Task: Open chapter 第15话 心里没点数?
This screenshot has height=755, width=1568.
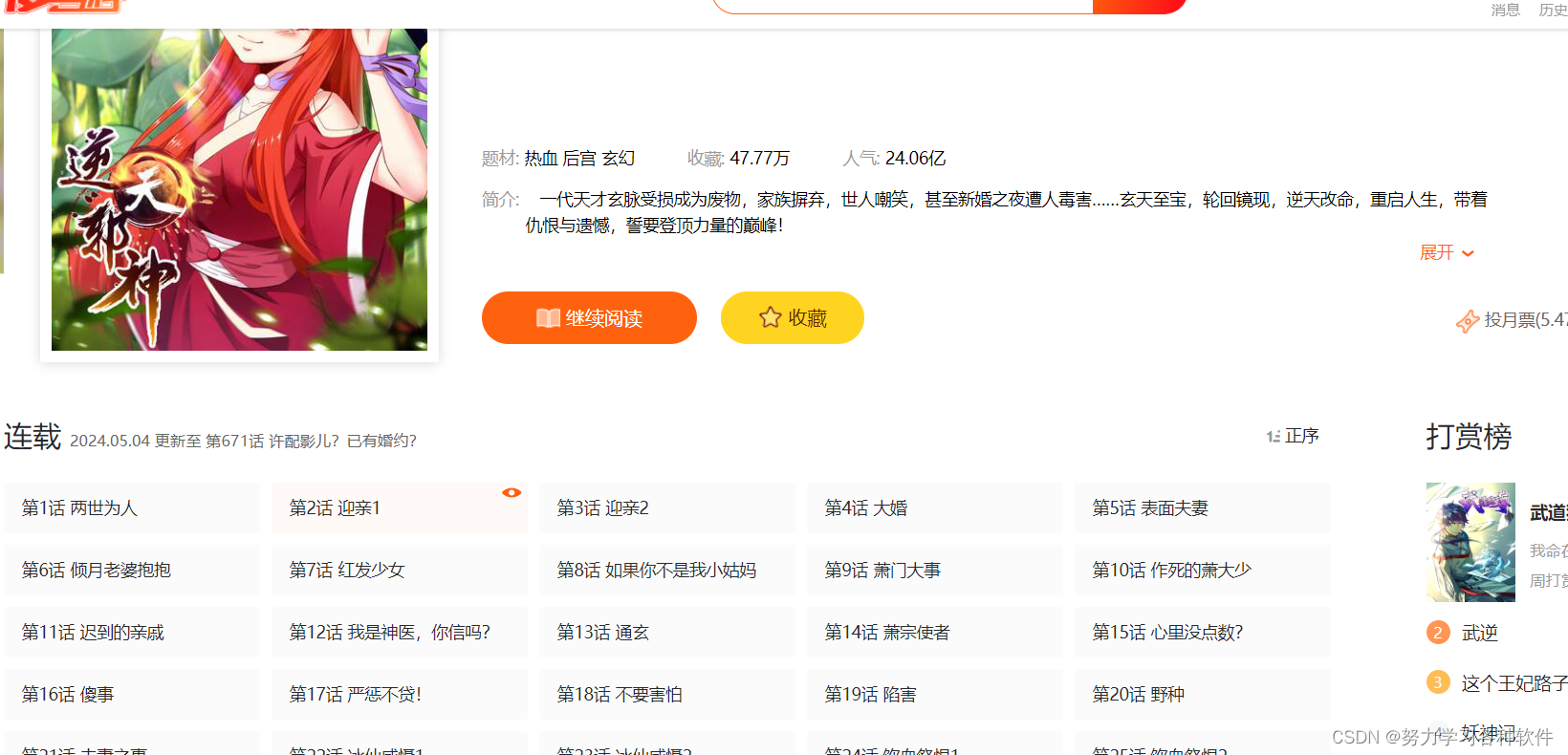Action: pos(1203,632)
